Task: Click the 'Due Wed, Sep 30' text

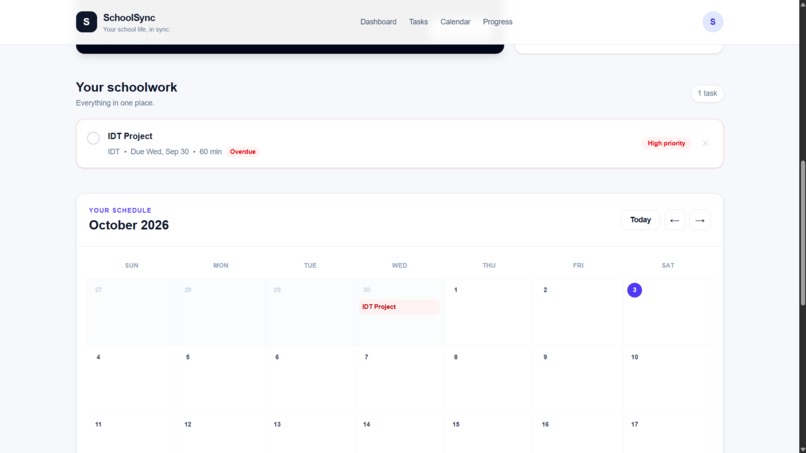Action: [x=159, y=152]
